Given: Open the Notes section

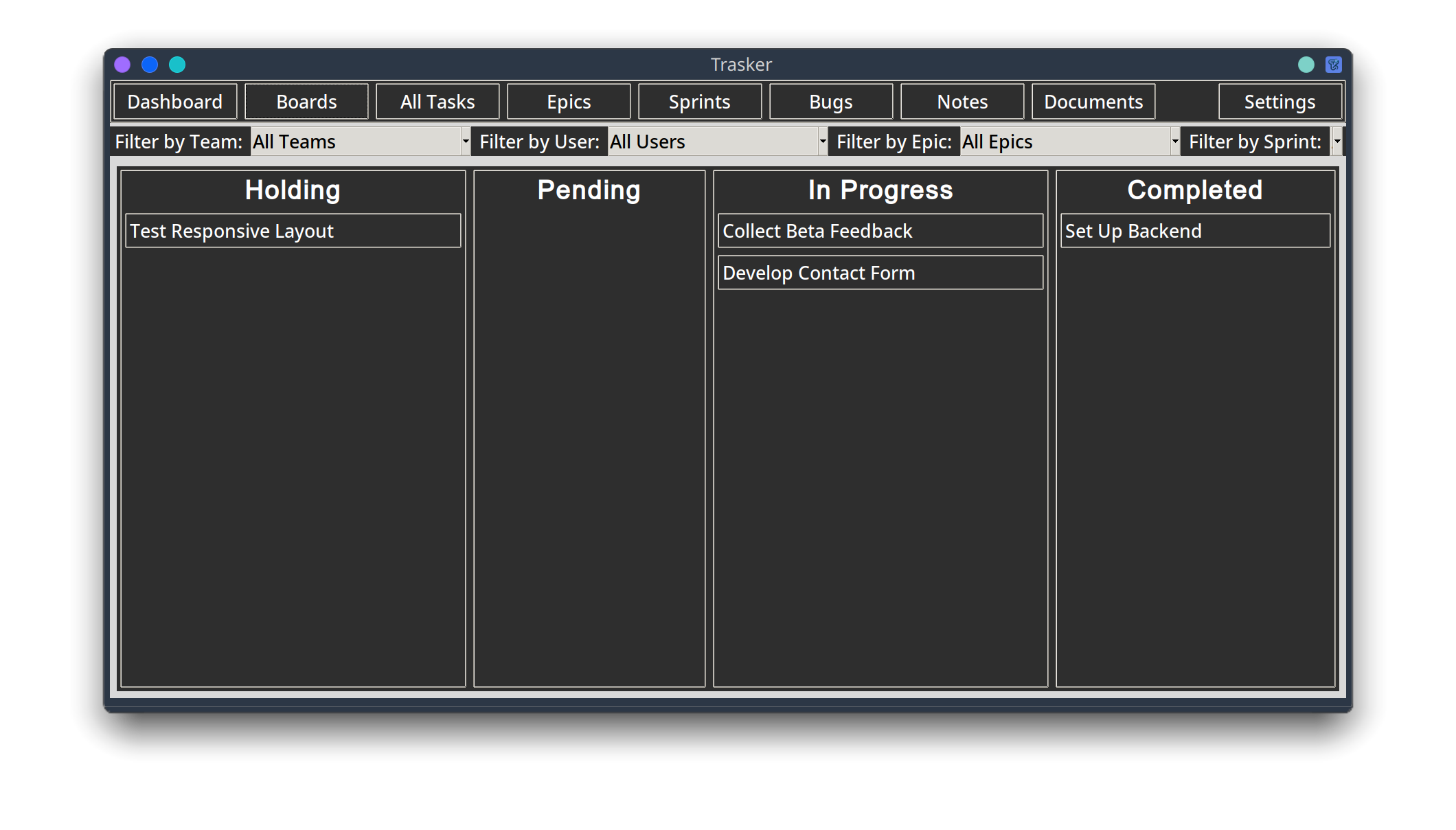Looking at the screenshot, I should tap(962, 101).
